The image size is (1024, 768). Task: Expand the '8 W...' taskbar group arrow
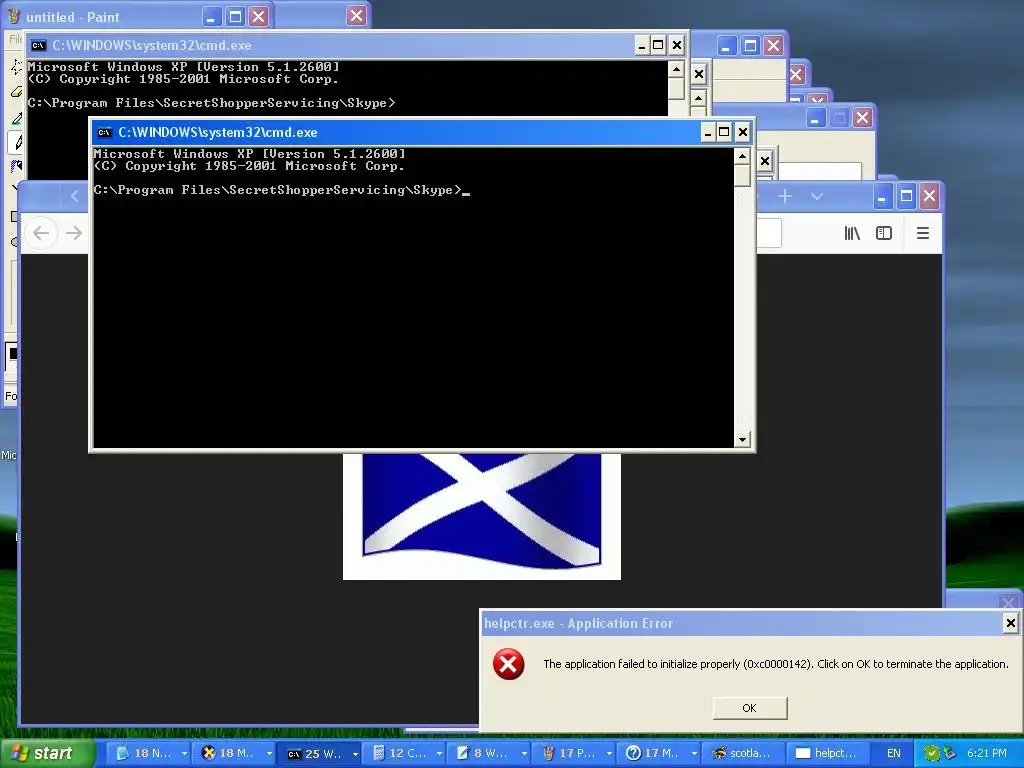pyautogui.click(x=524, y=754)
